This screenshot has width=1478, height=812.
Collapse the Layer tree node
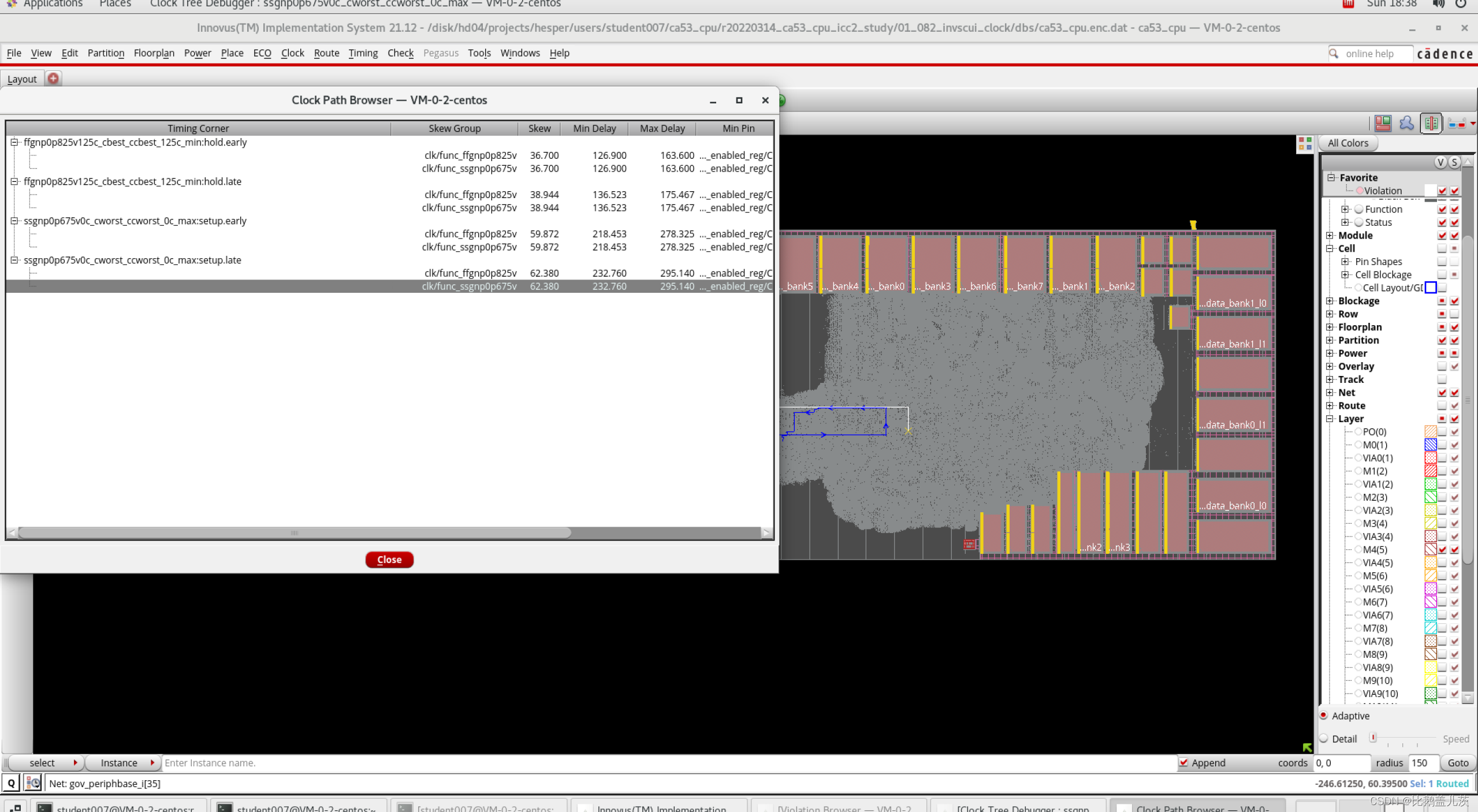1330,419
